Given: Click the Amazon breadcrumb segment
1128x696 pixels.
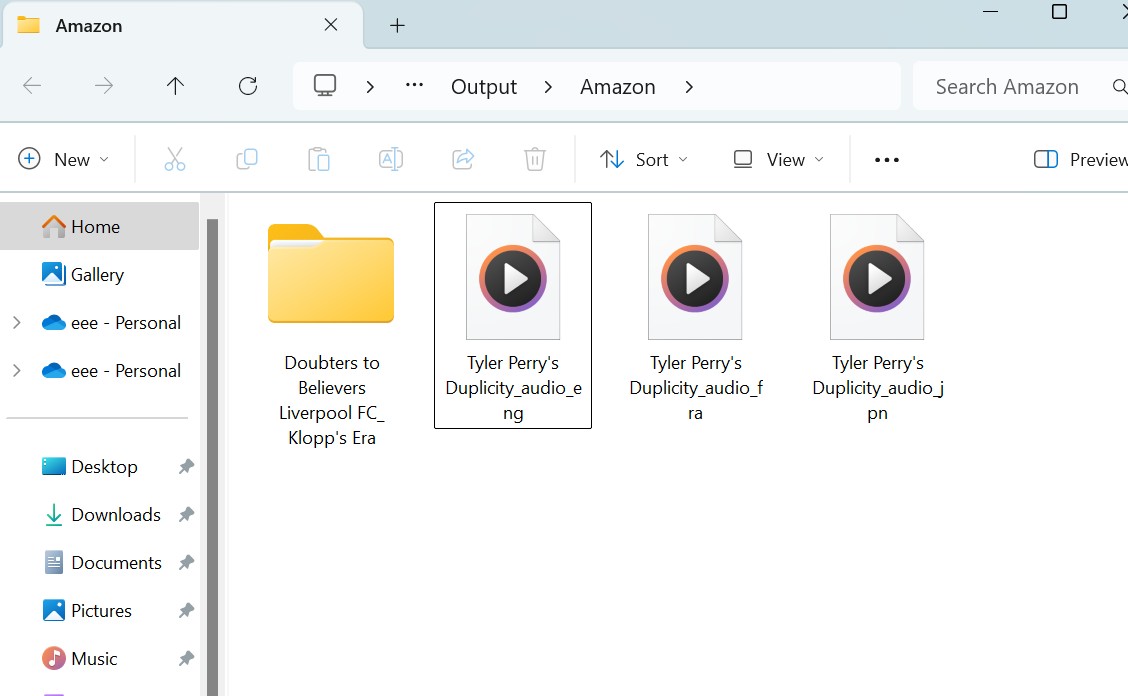Looking at the screenshot, I should 617,86.
